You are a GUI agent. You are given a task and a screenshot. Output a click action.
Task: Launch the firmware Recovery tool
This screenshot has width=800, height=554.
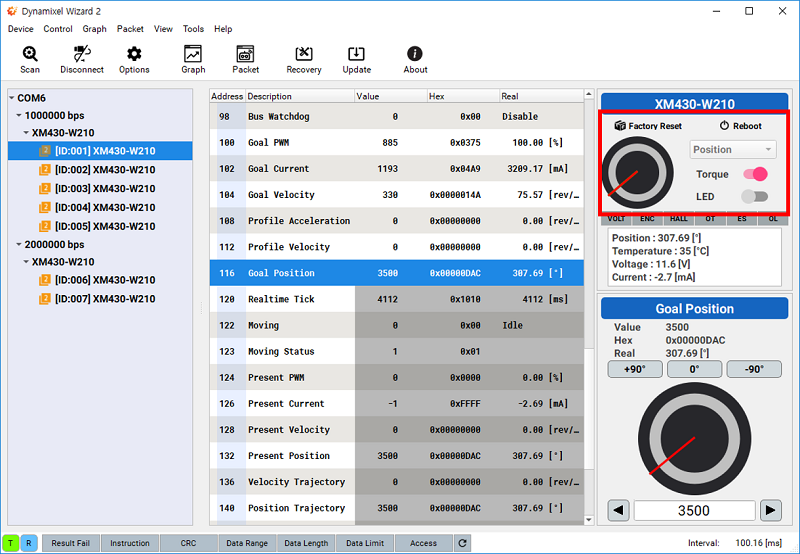coord(304,59)
